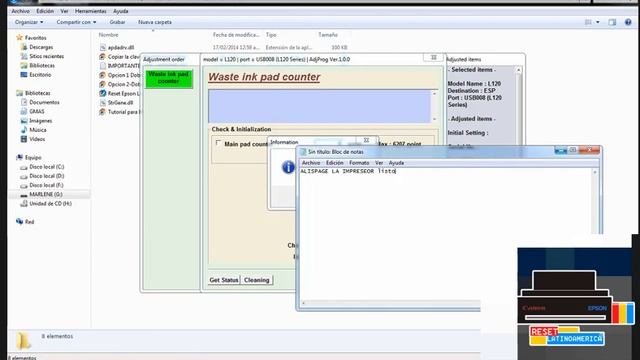Open Edición menu in Bloc de notas
Viewport: 640px width, 360px height.
pos(334,163)
